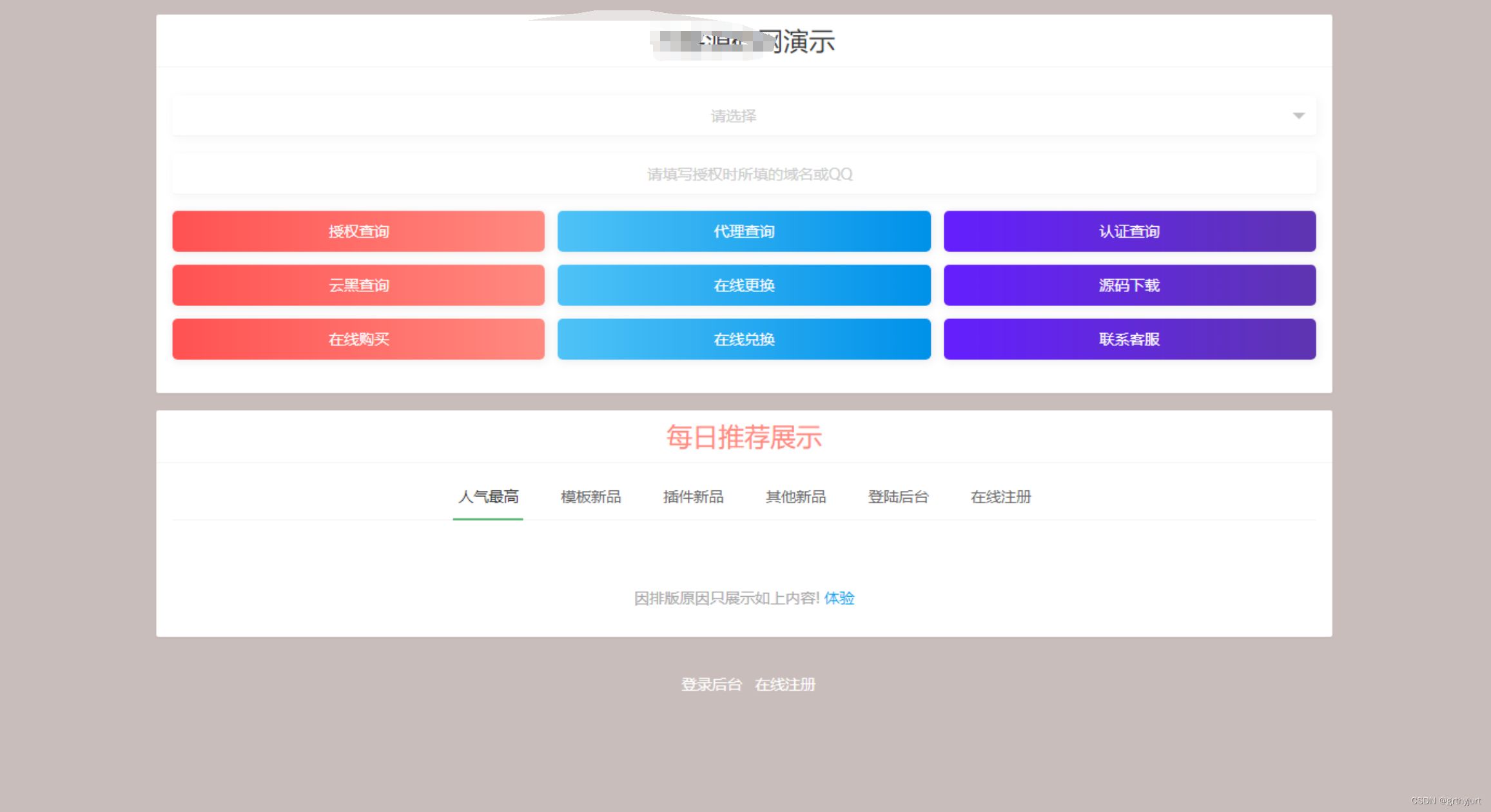The image size is (1491, 812).
Task: Open the 人气最高 tab section
Action: coord(488,496)
